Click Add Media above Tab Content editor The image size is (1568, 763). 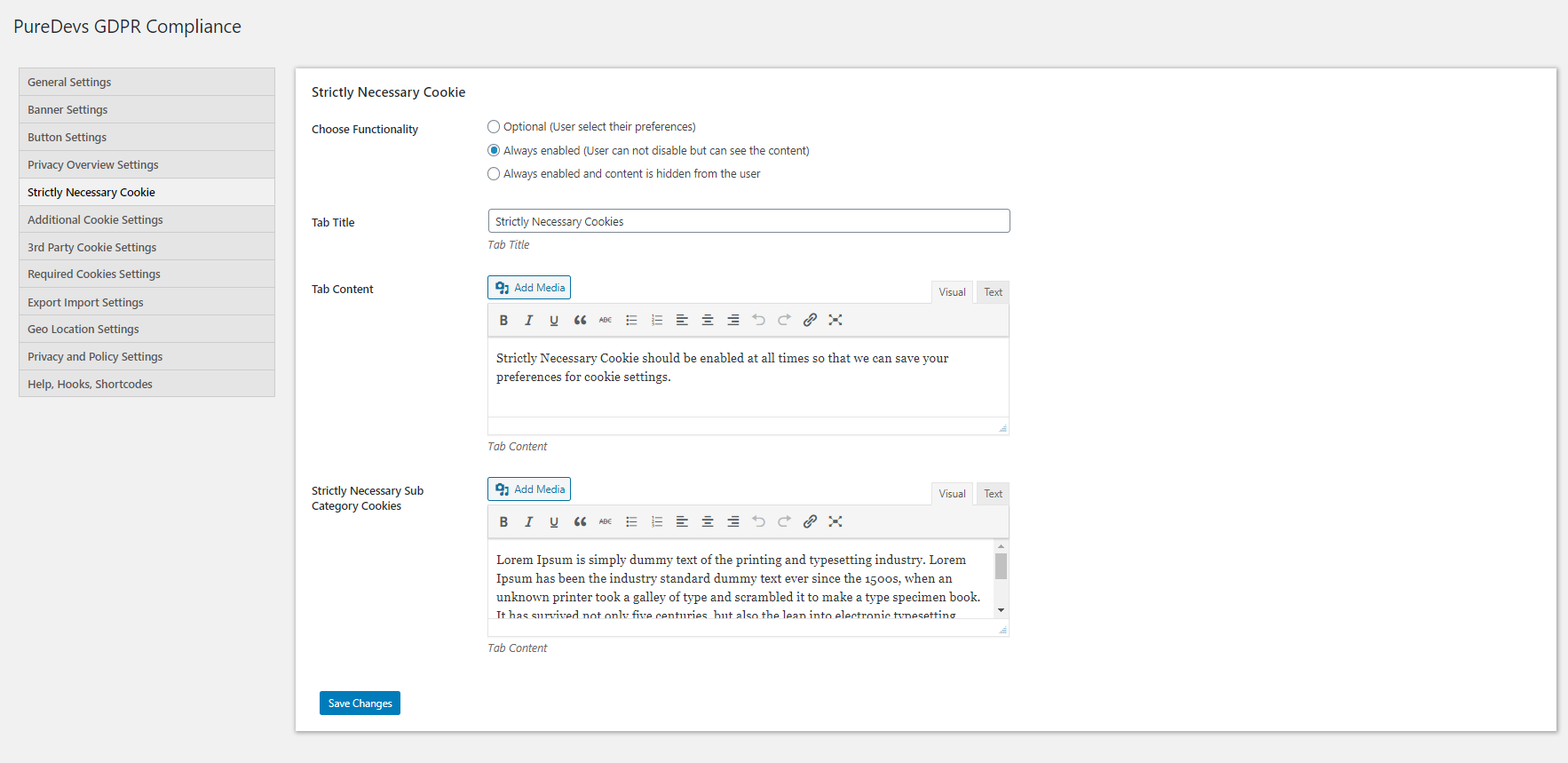click(x=529, y=288)
